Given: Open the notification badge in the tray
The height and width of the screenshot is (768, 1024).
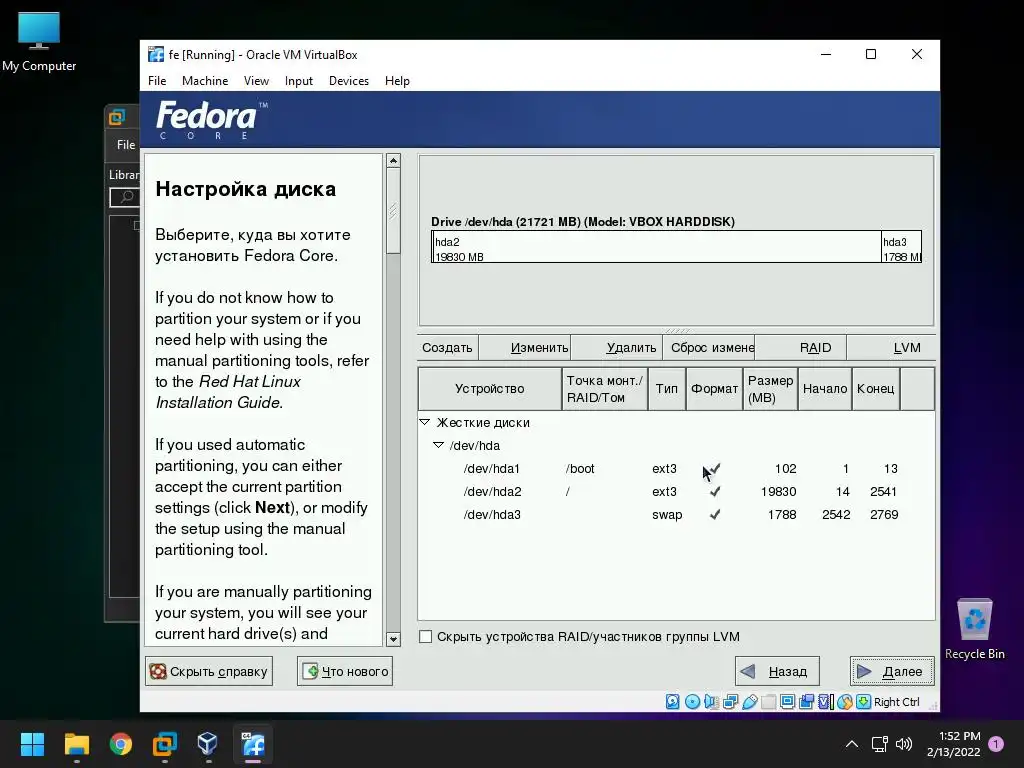Looking at the screenshot, I should [x=996, y=744].
